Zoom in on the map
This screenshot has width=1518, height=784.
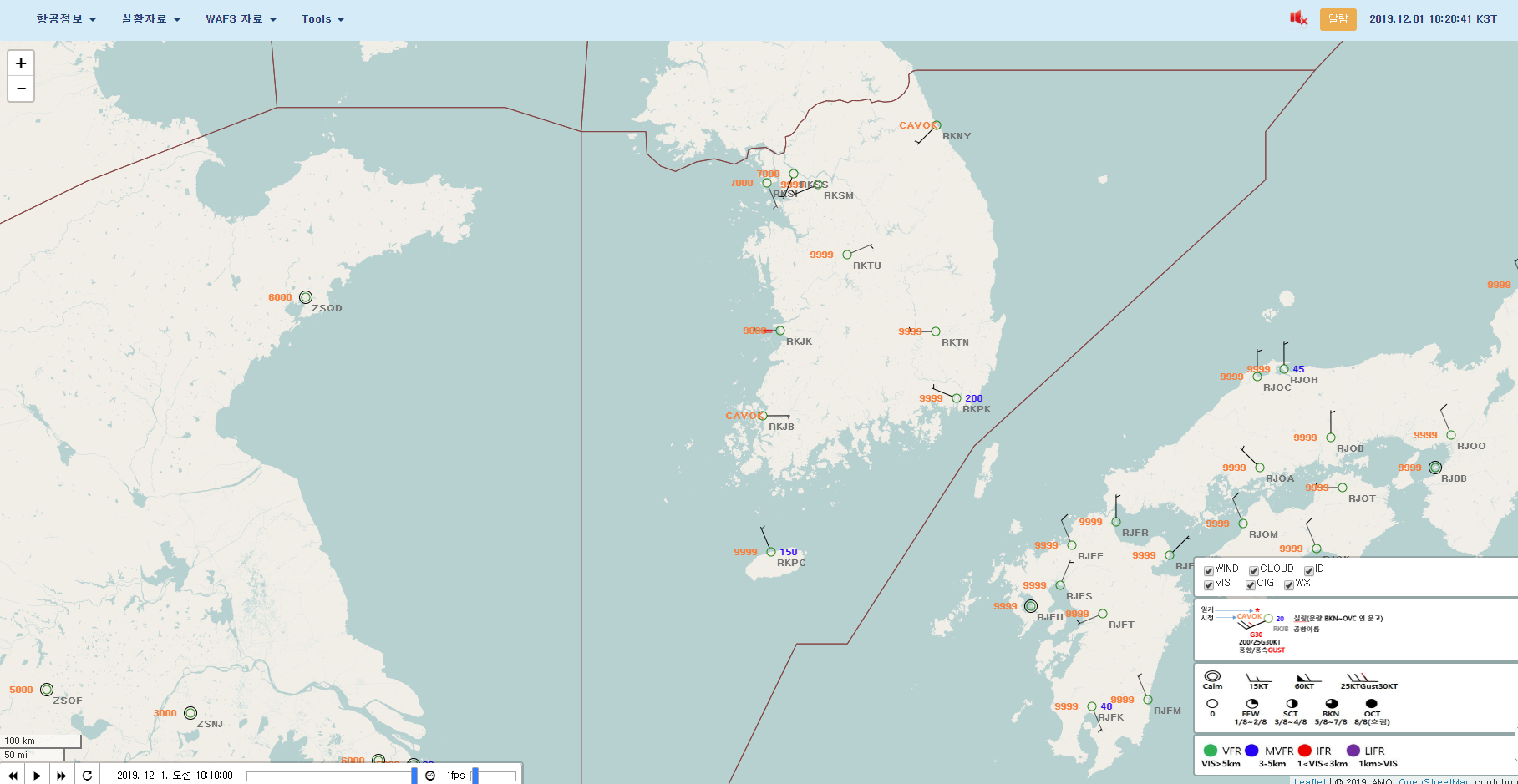[21, 63]
